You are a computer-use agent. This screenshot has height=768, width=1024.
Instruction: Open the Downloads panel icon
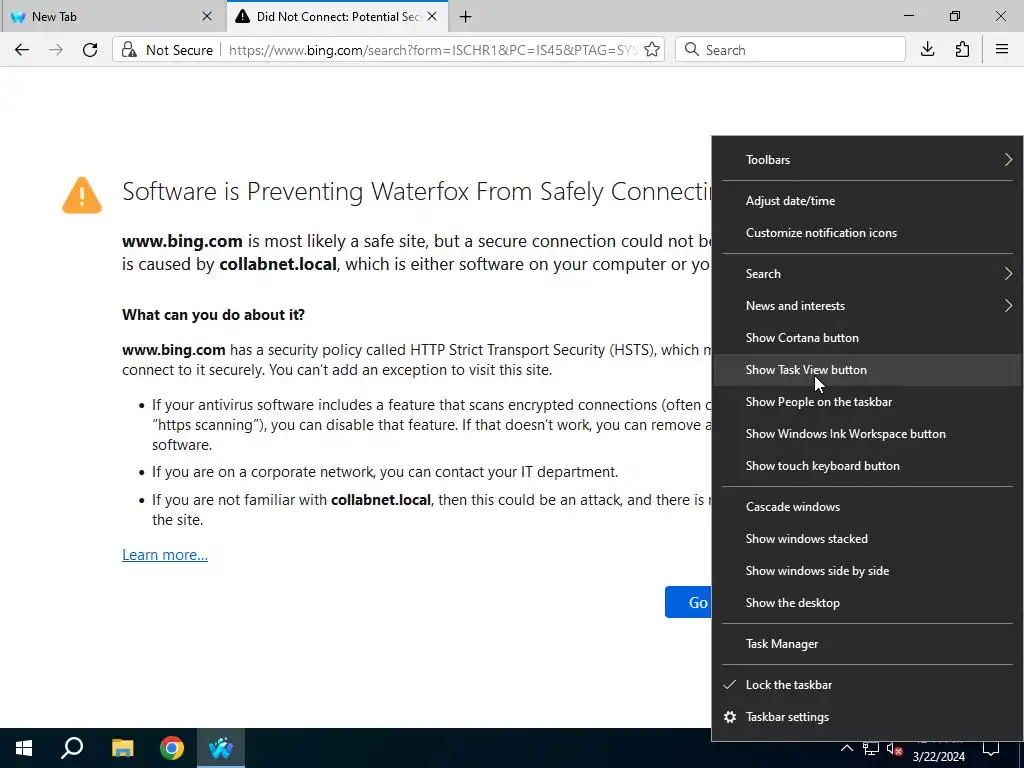tap(927, 50)
